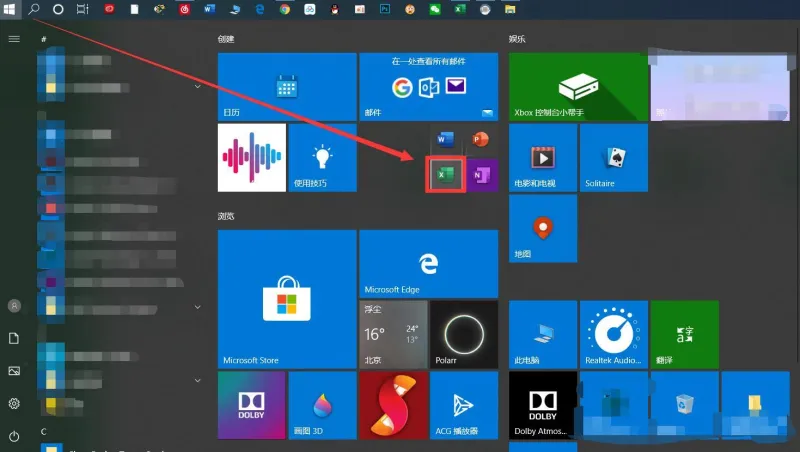The height and width of the screenshot is (452, 800).
Task: Open the blurred photo tile under 娱乐
Action: [720, 87]
